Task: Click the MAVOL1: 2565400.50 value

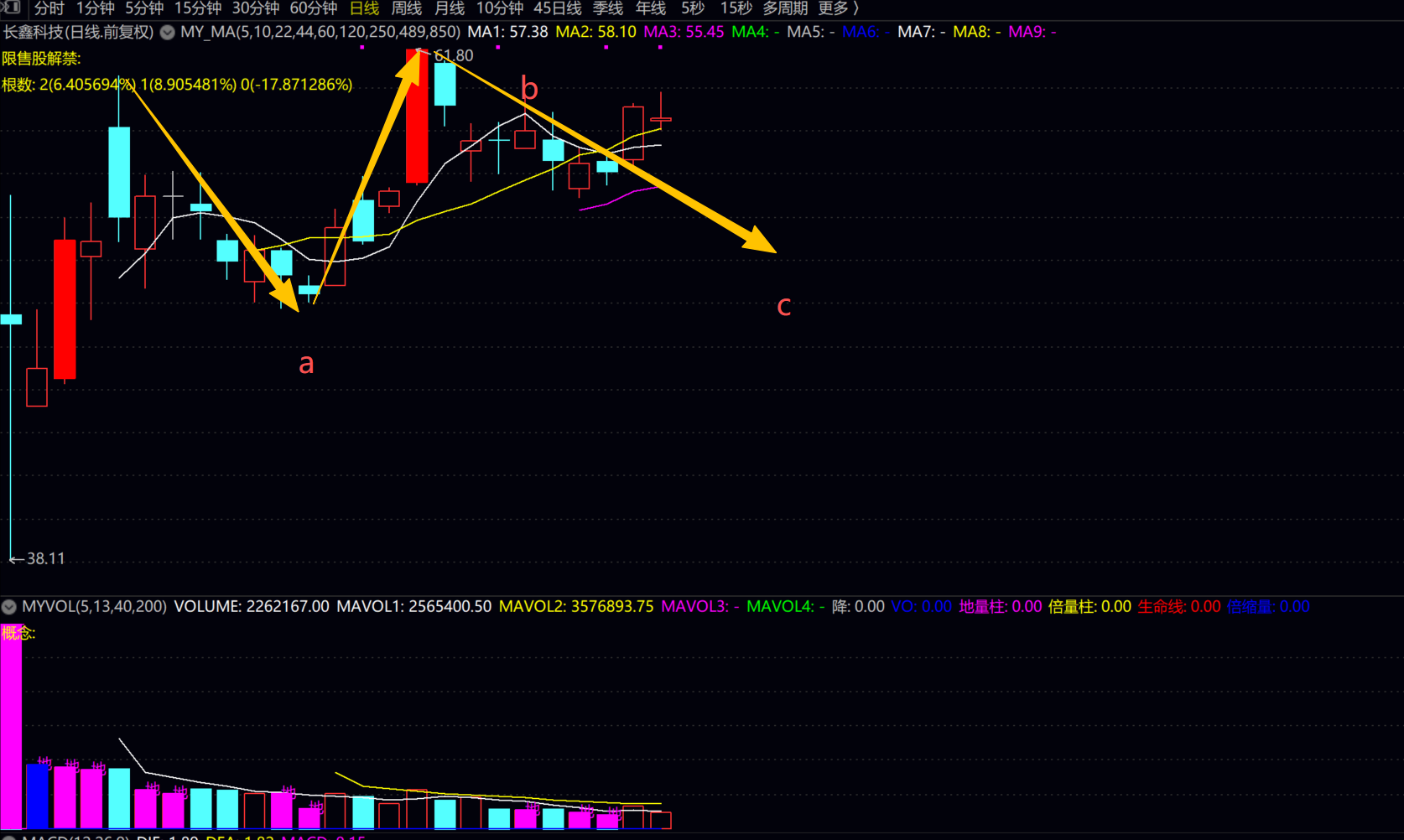Action: click(414, 606)
